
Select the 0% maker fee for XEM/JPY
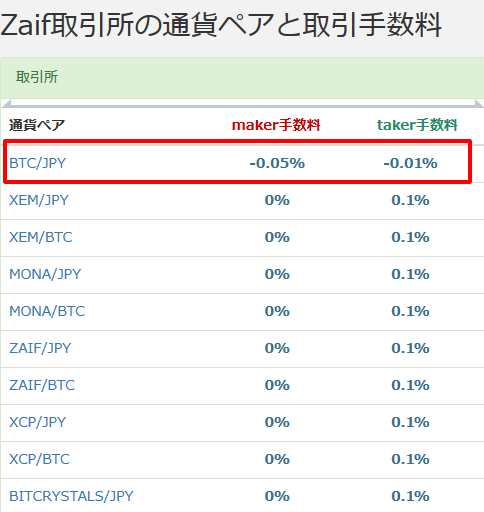(277, 200)
